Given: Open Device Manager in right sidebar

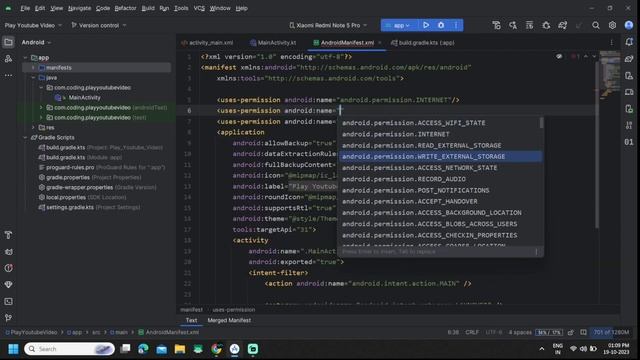Looking at the screenshot, I should click(x=629, y=76).
